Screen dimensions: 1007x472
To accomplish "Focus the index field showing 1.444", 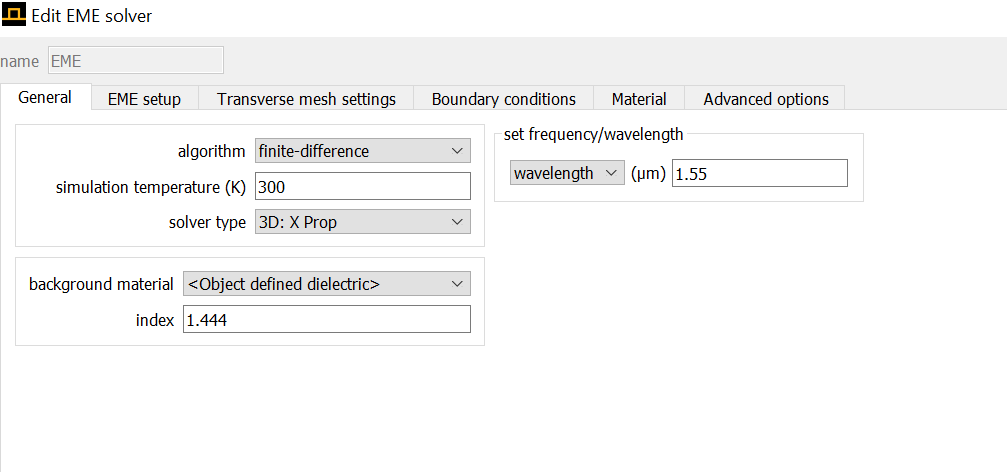I will [x=327, y=320].
